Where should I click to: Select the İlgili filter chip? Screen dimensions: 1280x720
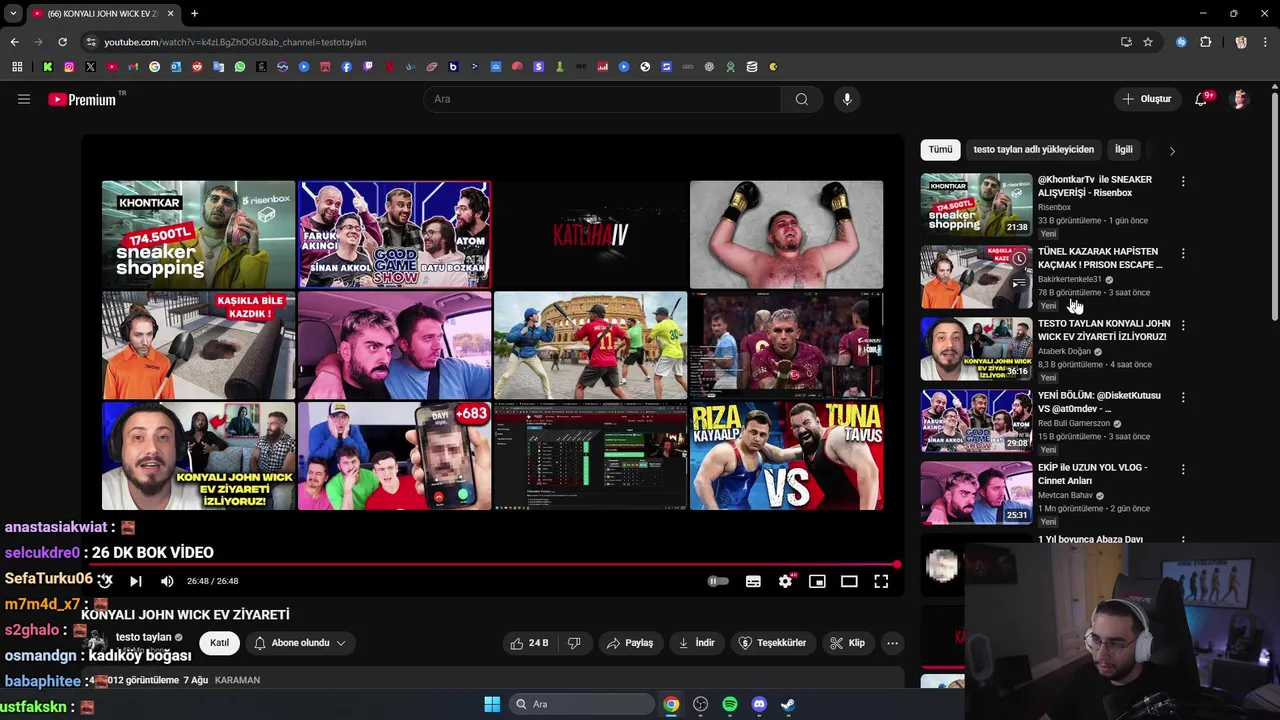point(1124,150)
